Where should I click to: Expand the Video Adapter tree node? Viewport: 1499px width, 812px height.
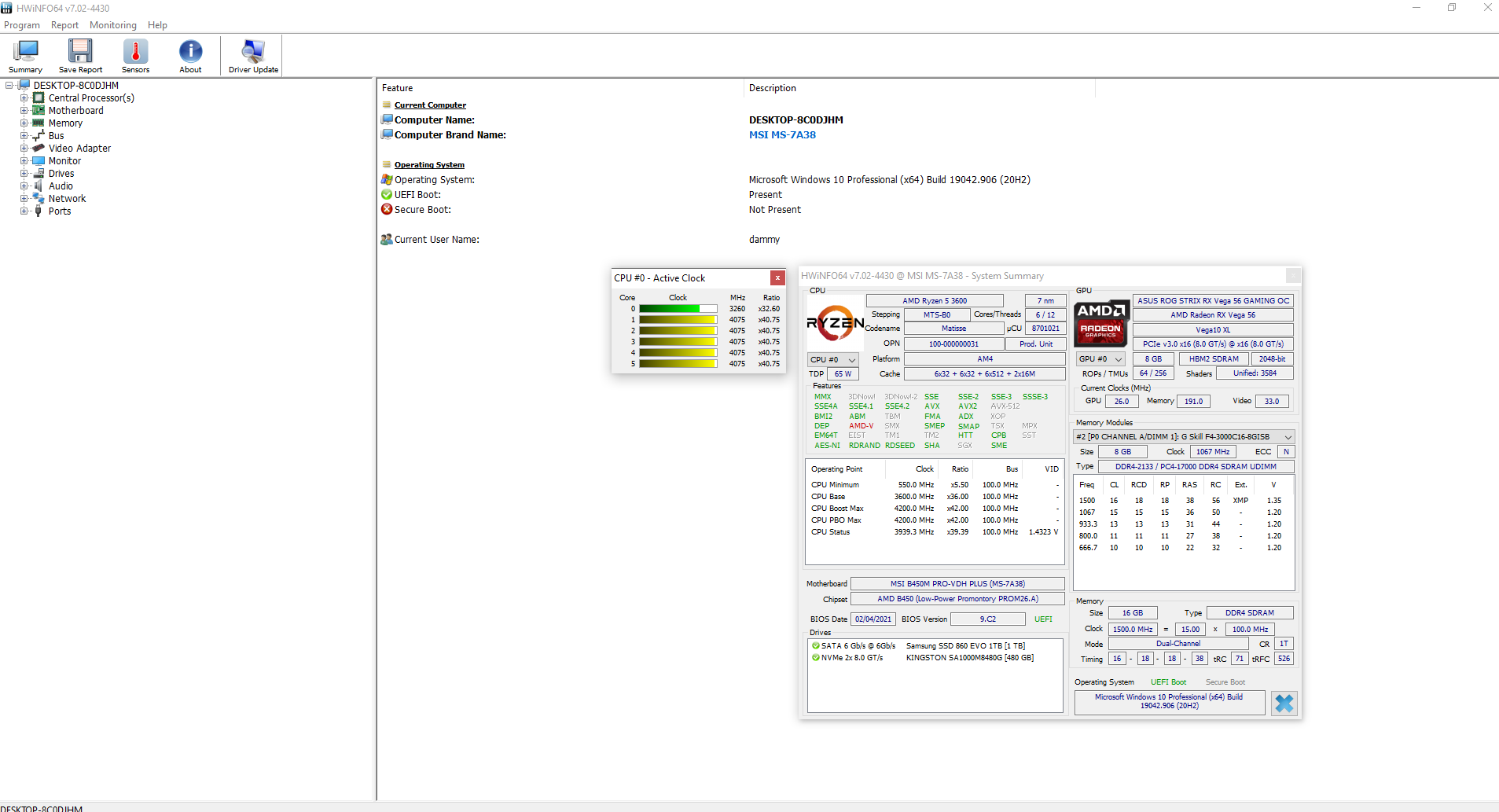pyautogui.click(x=24, y=149)
